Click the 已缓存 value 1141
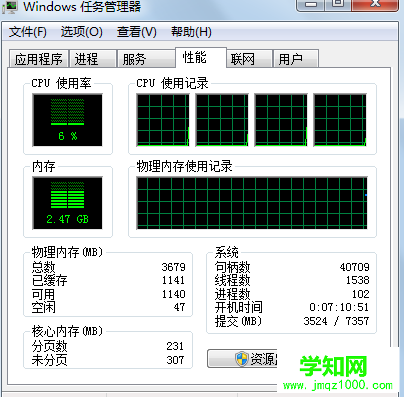Screen dimensions: 404x397 point(173,280)
